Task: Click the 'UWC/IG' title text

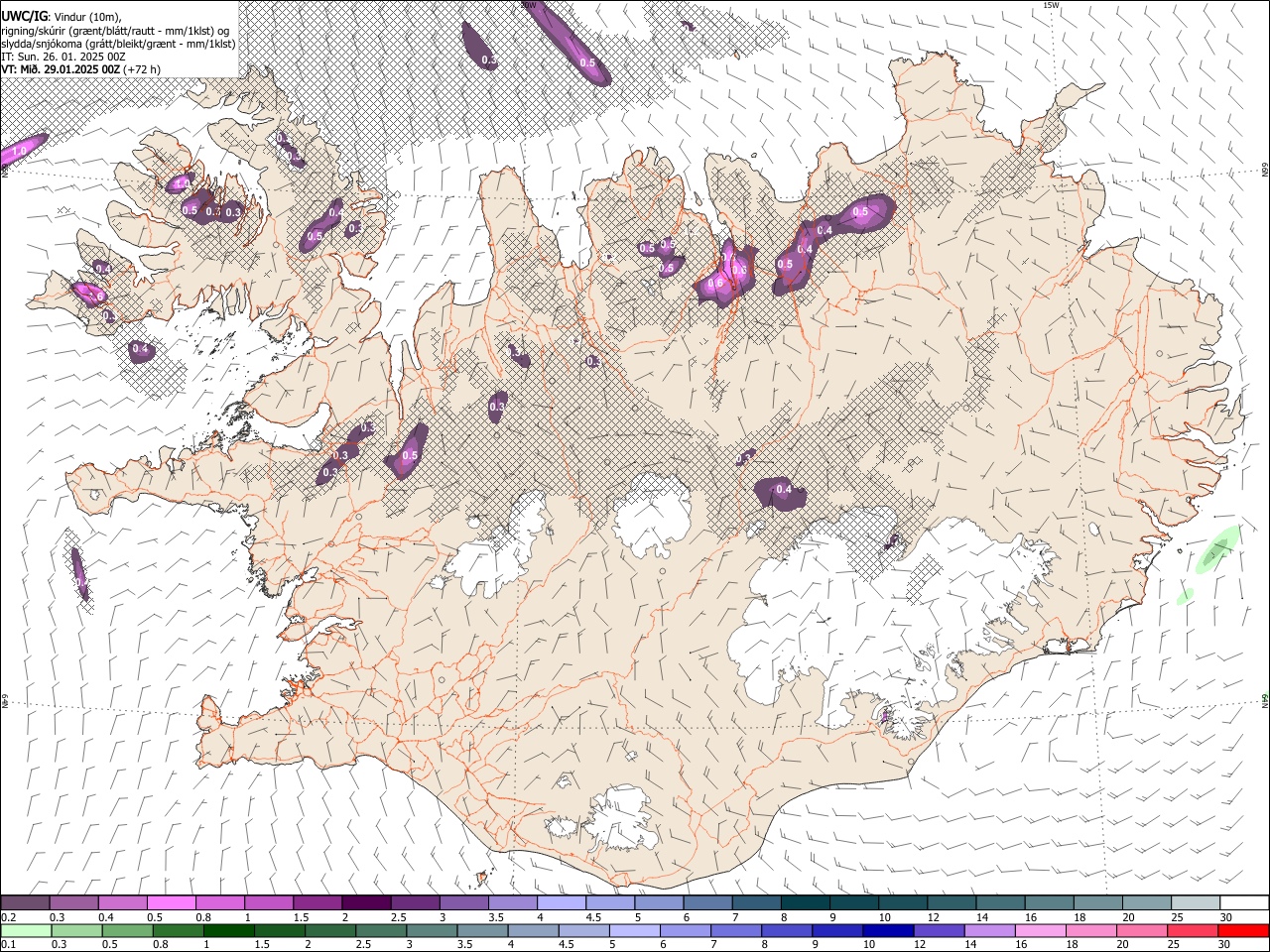Action: pos(23,17)
